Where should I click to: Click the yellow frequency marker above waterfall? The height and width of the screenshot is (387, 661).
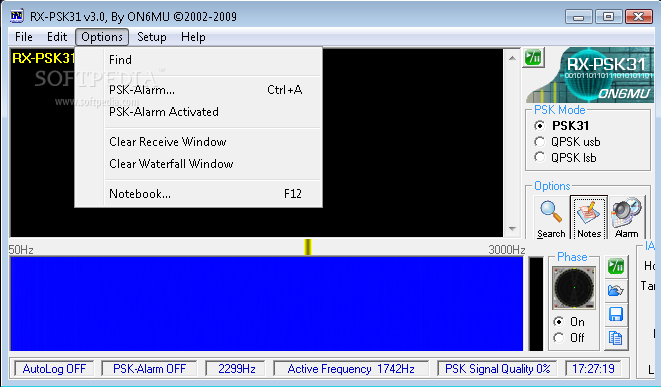point(308,247)
